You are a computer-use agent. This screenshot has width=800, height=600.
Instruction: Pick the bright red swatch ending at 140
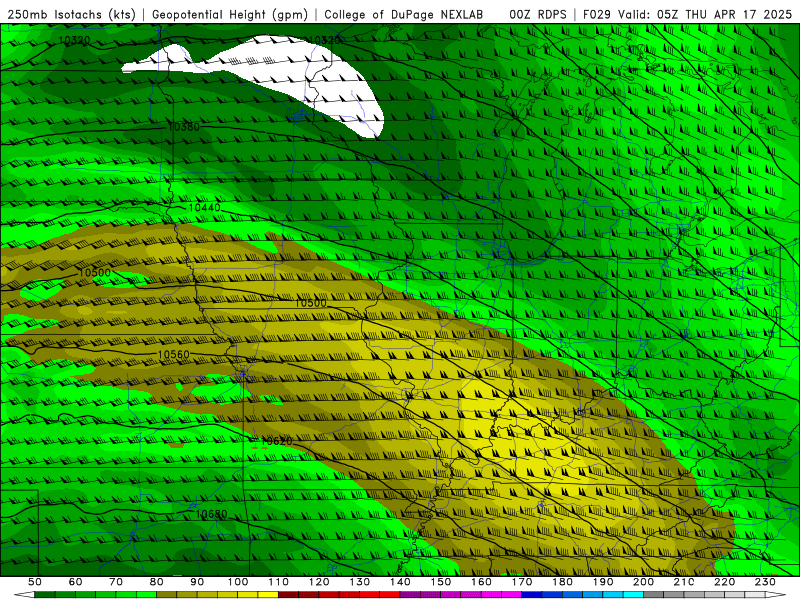pos(390,594)
